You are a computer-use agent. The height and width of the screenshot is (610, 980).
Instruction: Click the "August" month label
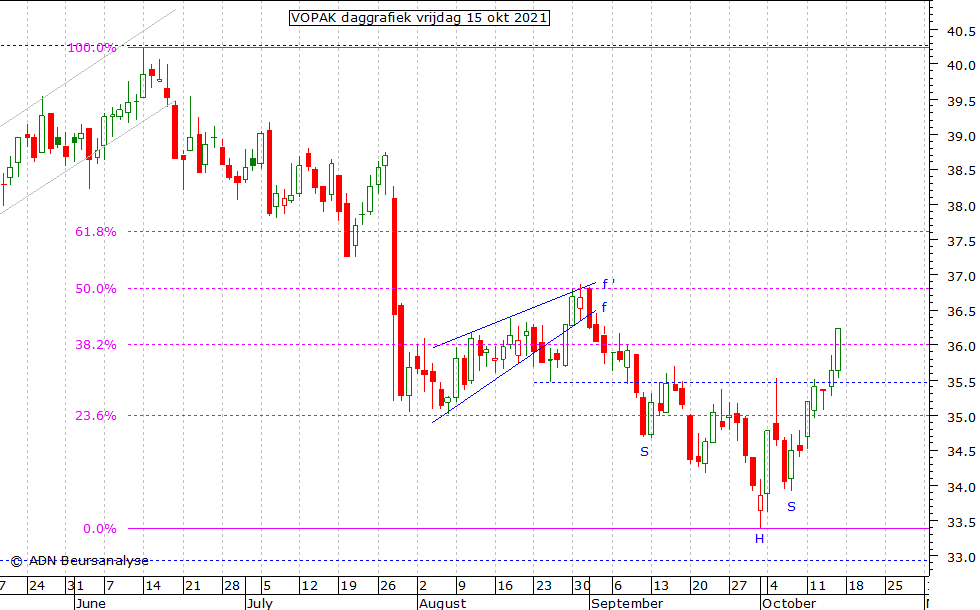(442, 603)
